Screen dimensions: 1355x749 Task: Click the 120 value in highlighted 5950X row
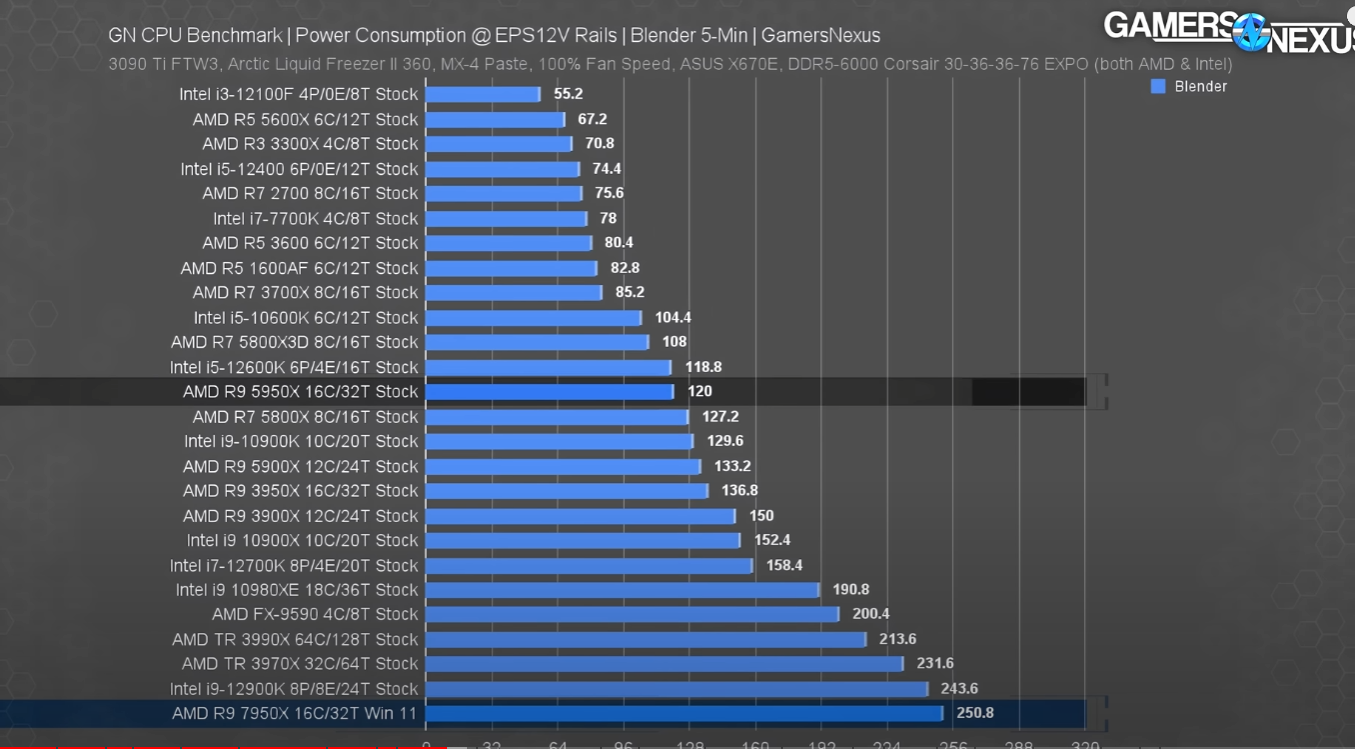tap(699, 391)
